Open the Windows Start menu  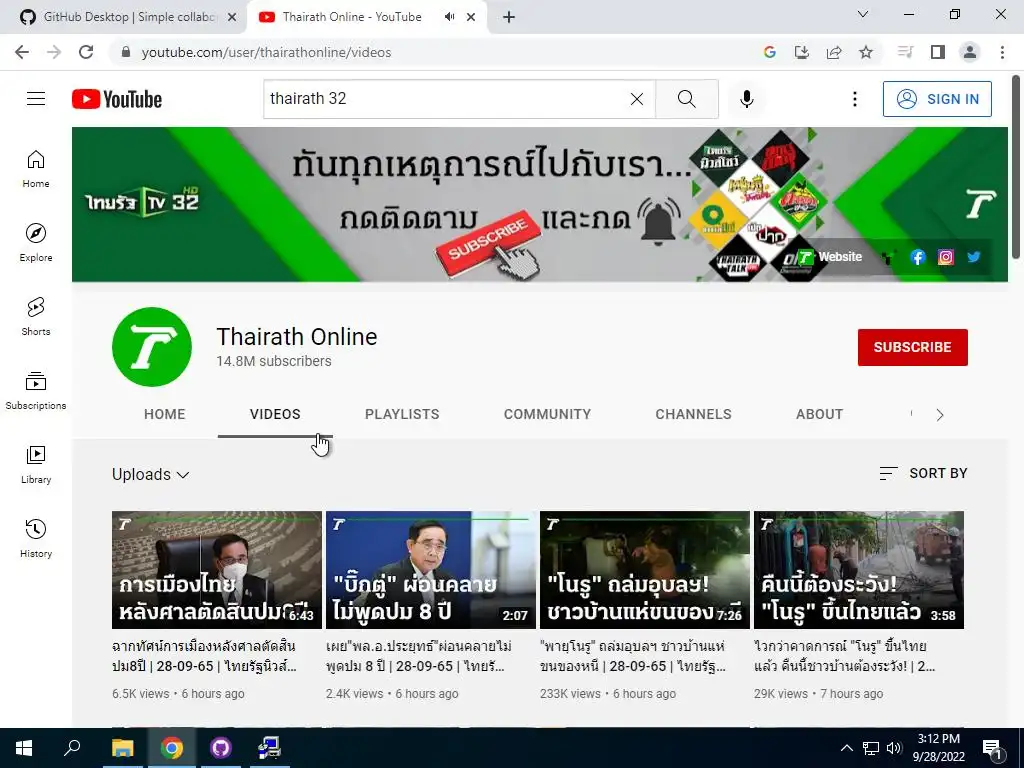24,748
